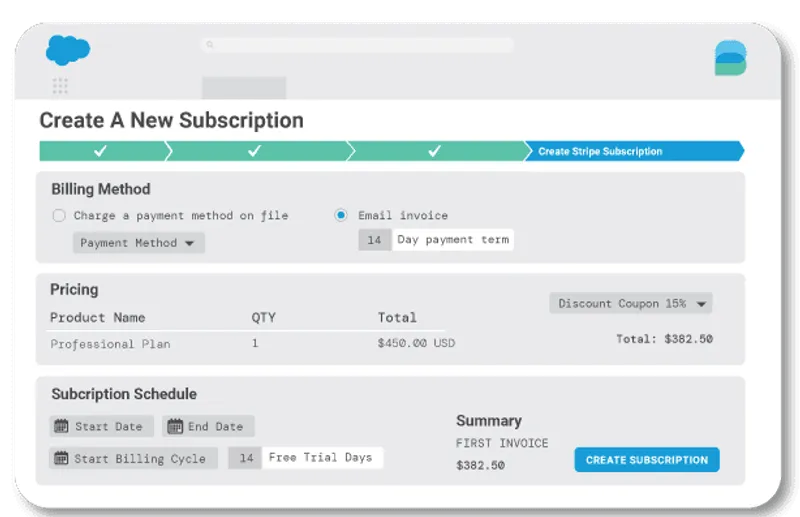Click the blue-green layered app logo
This screenshot has width=800, height=517.
click(731, 58)
